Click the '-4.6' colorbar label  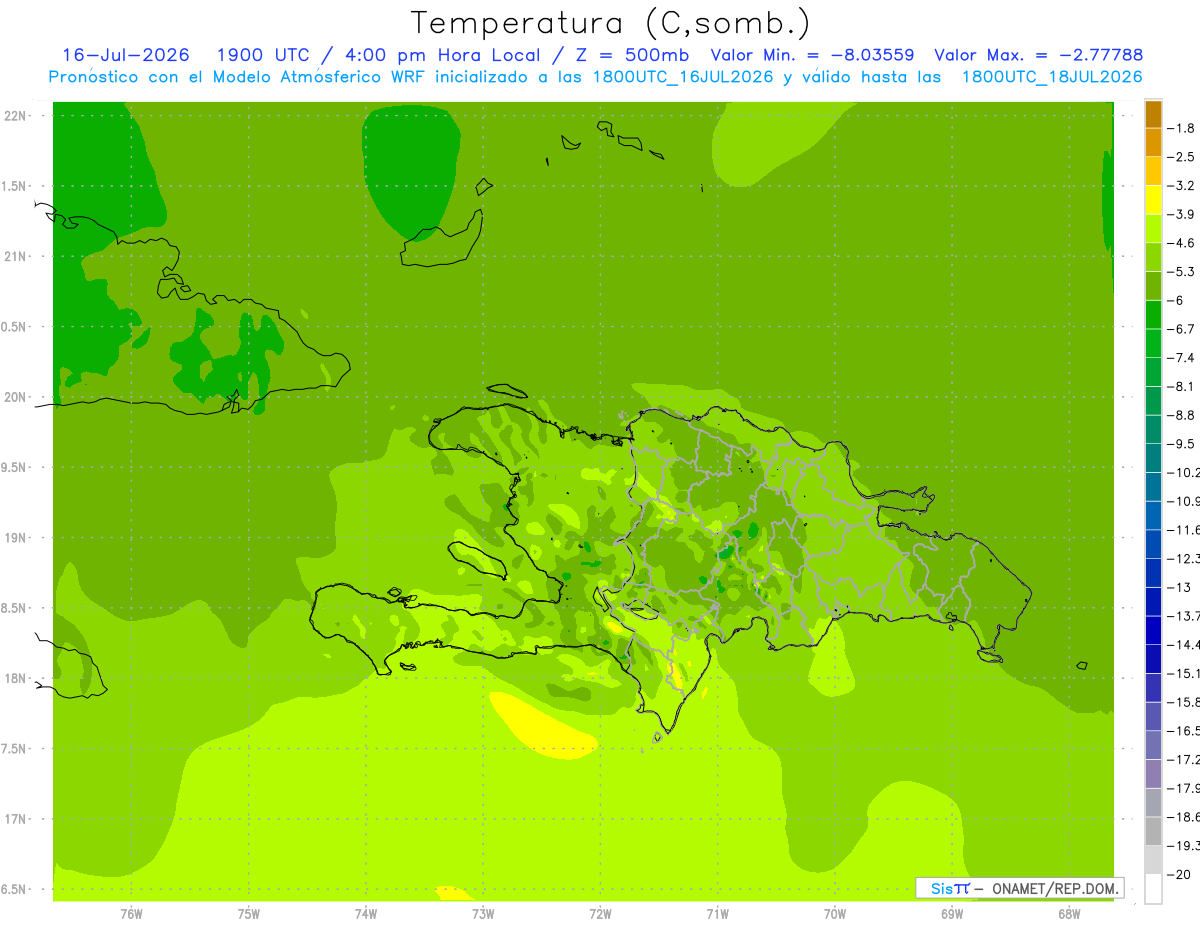(x=1181, y=243)
